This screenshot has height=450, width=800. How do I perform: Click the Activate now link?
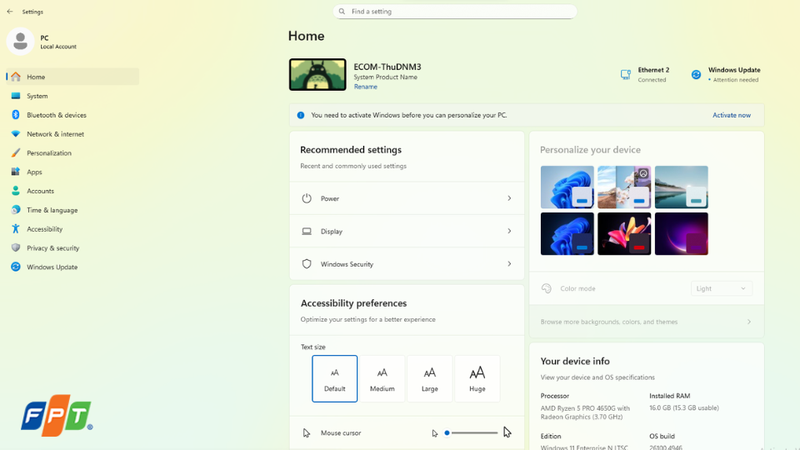(732, 115)
